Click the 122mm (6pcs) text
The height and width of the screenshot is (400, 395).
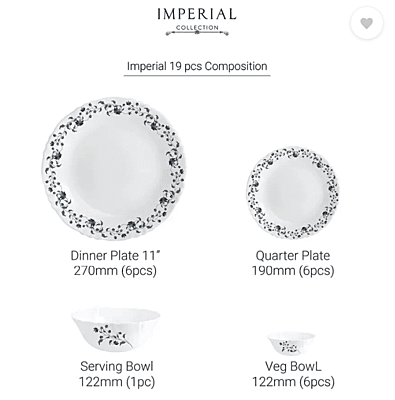point(293,382)
